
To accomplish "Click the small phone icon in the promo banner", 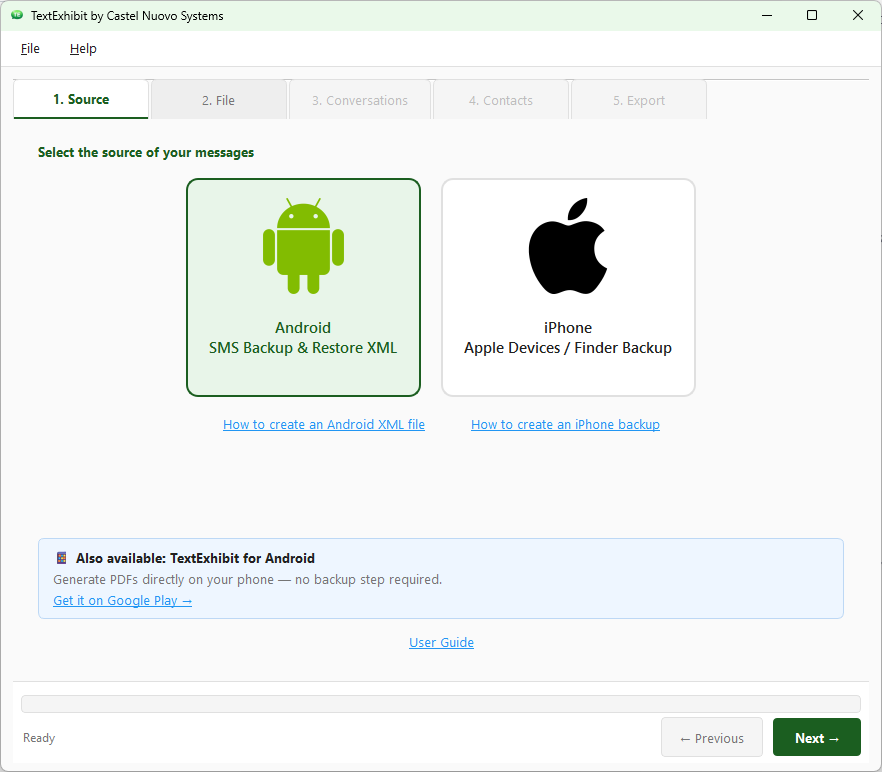I will pyautogui.click(x=62, y=558).
